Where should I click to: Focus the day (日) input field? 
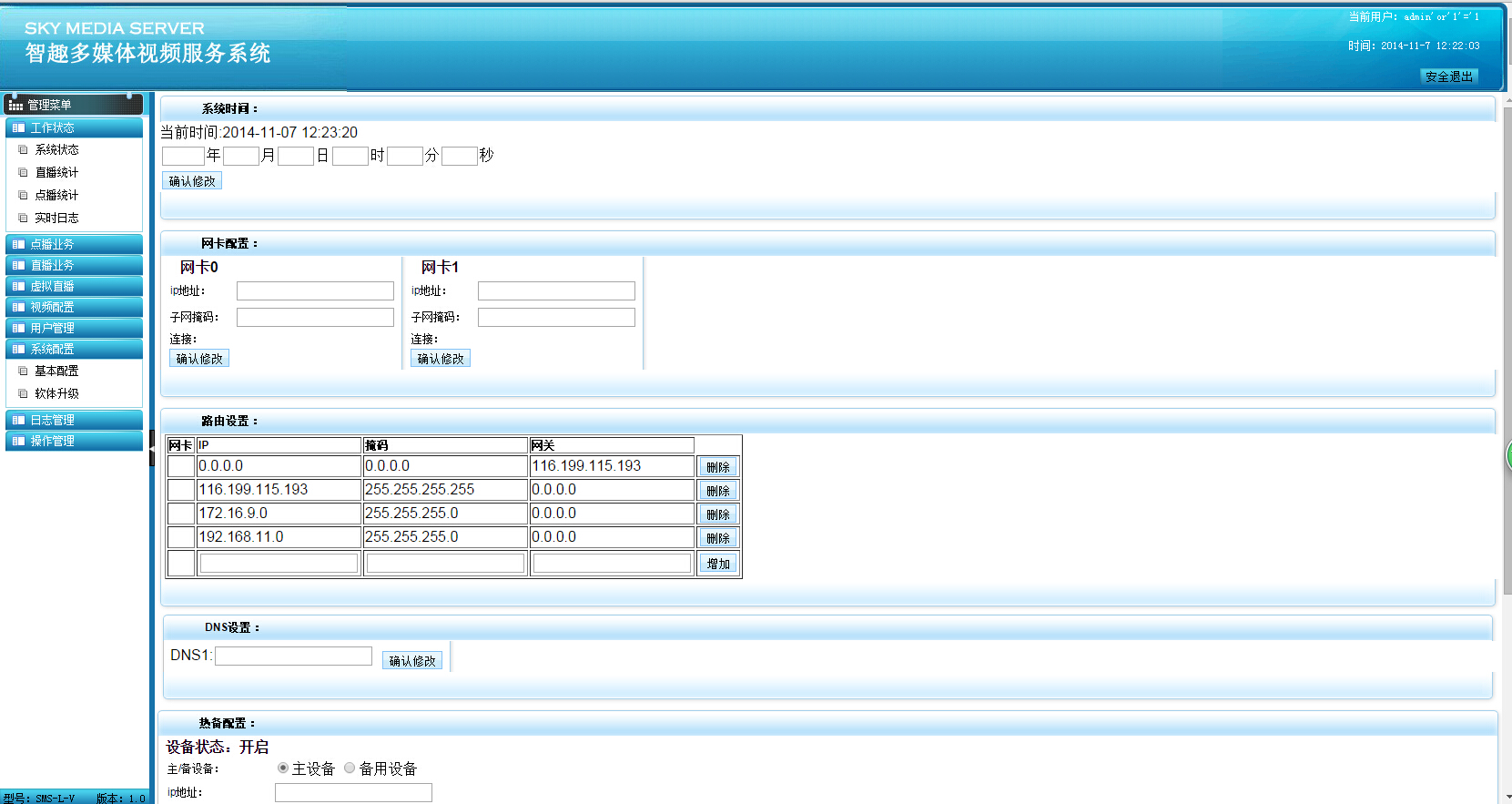coord(296,156)
